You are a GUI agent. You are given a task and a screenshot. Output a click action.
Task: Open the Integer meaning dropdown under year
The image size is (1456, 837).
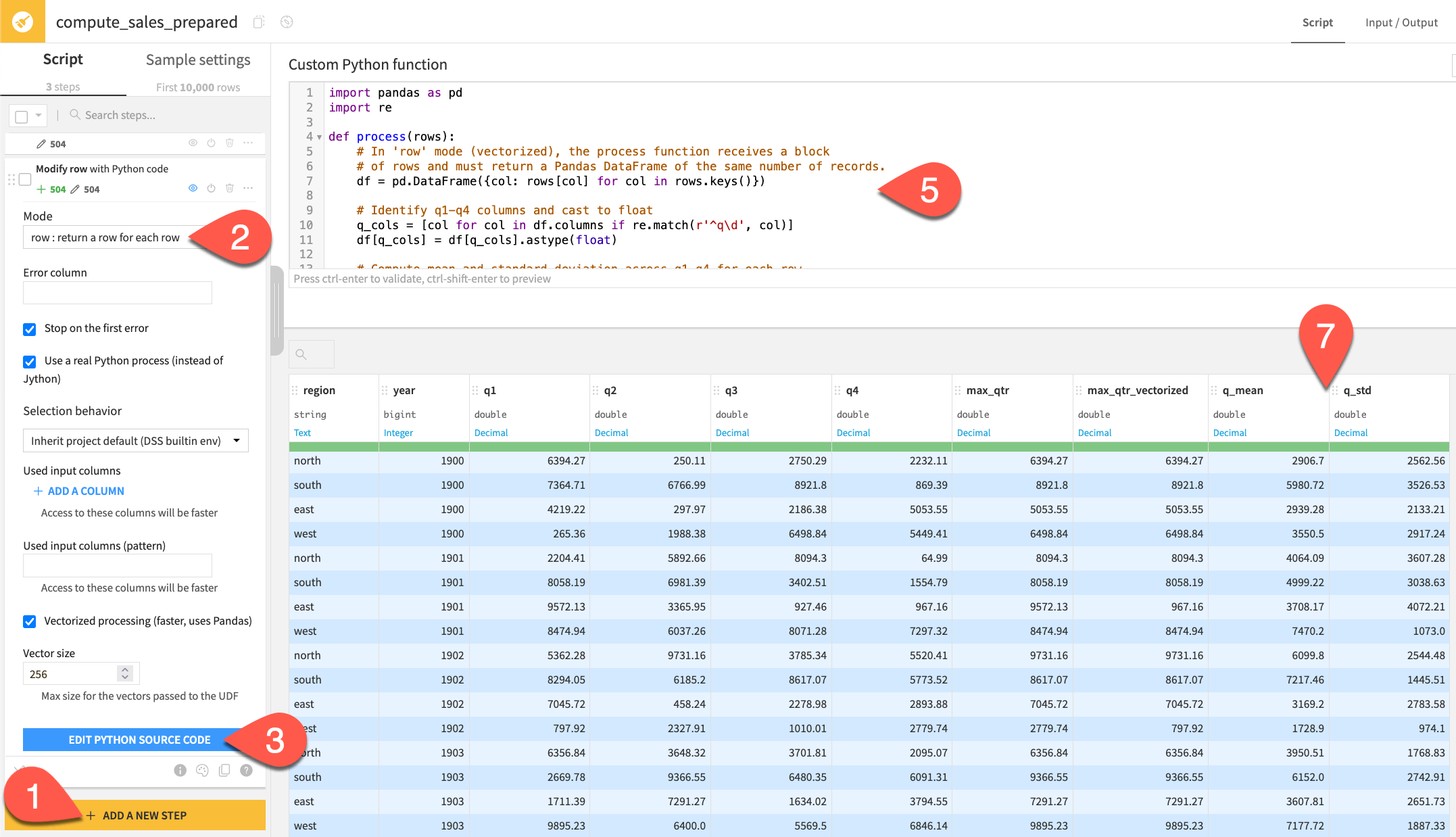click(398, 433)
